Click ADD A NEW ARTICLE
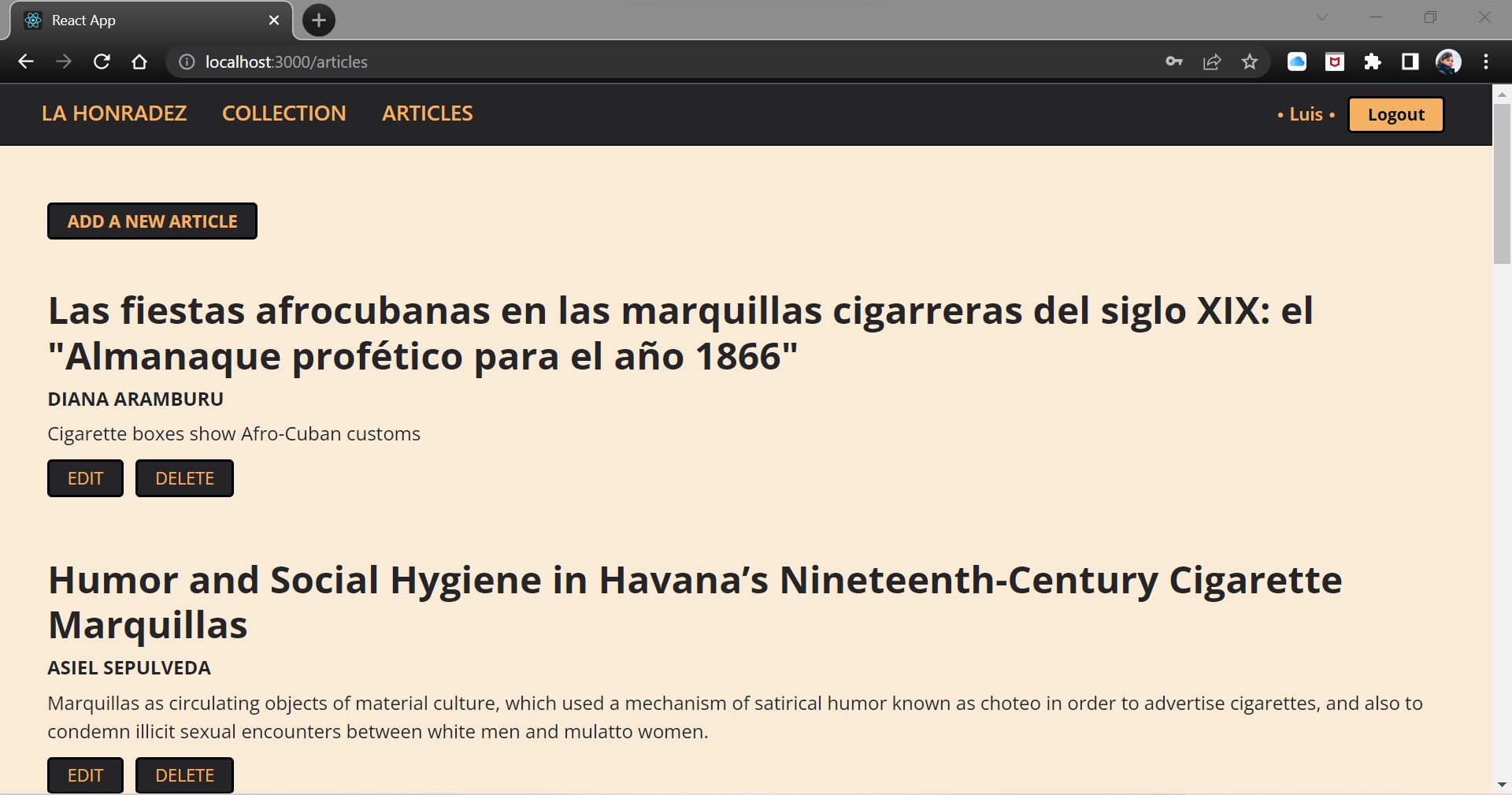 [152, 221]
